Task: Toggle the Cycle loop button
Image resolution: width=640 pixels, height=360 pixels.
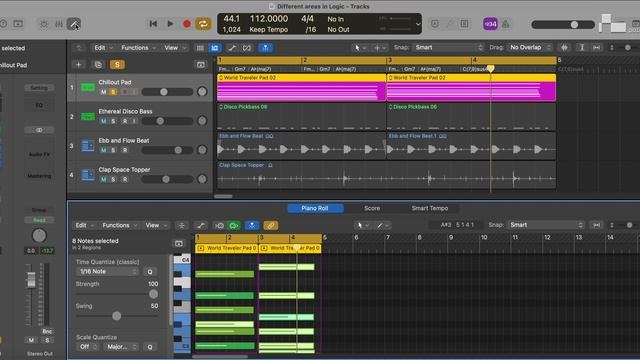Action: click(203, 24)
